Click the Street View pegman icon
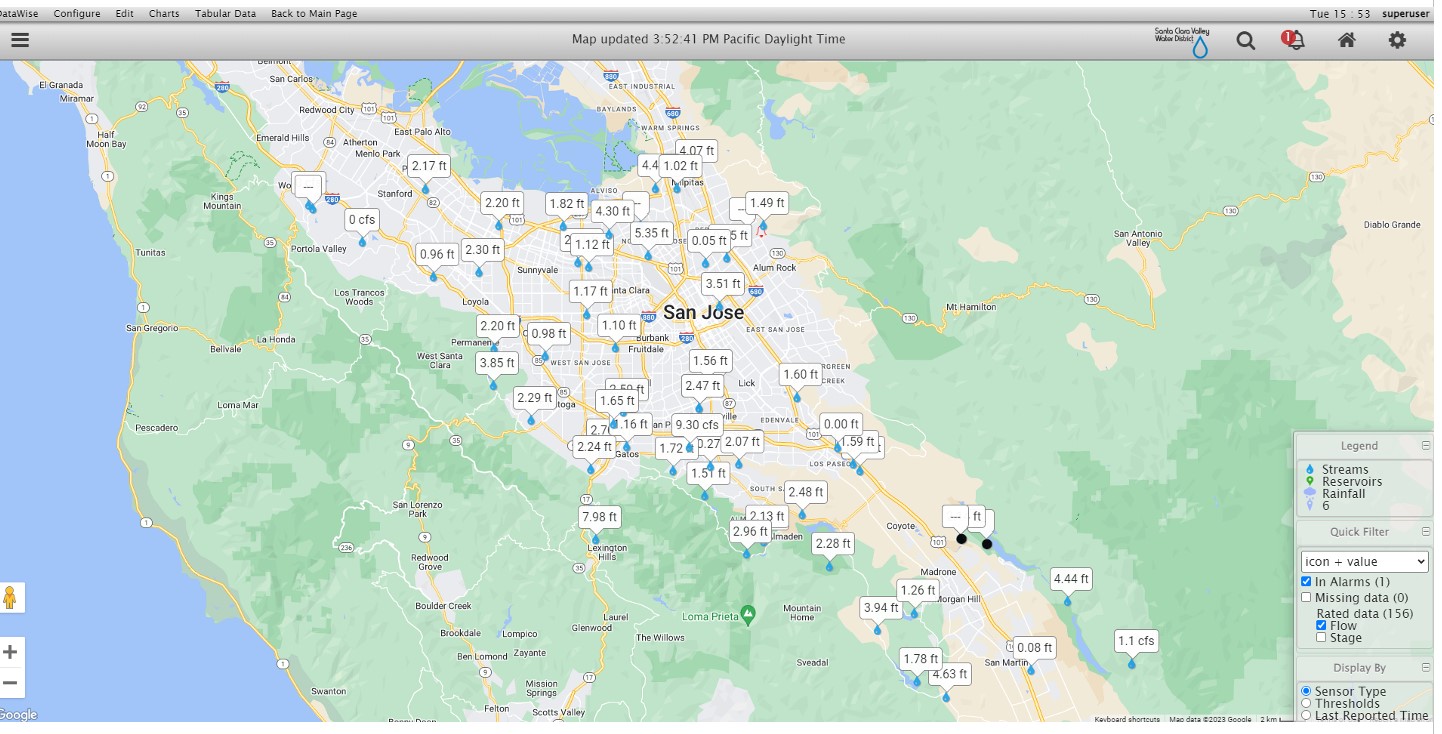This screenshot has width=1442, height=734. point(11,598)
